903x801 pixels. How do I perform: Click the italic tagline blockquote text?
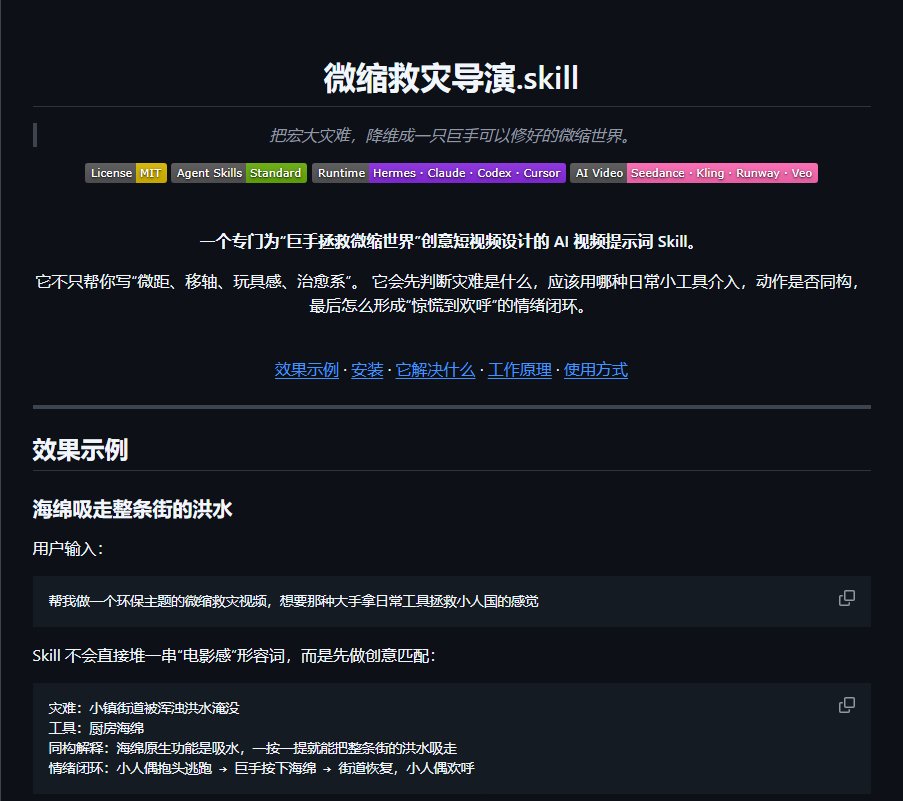click(x=452, y=136)
